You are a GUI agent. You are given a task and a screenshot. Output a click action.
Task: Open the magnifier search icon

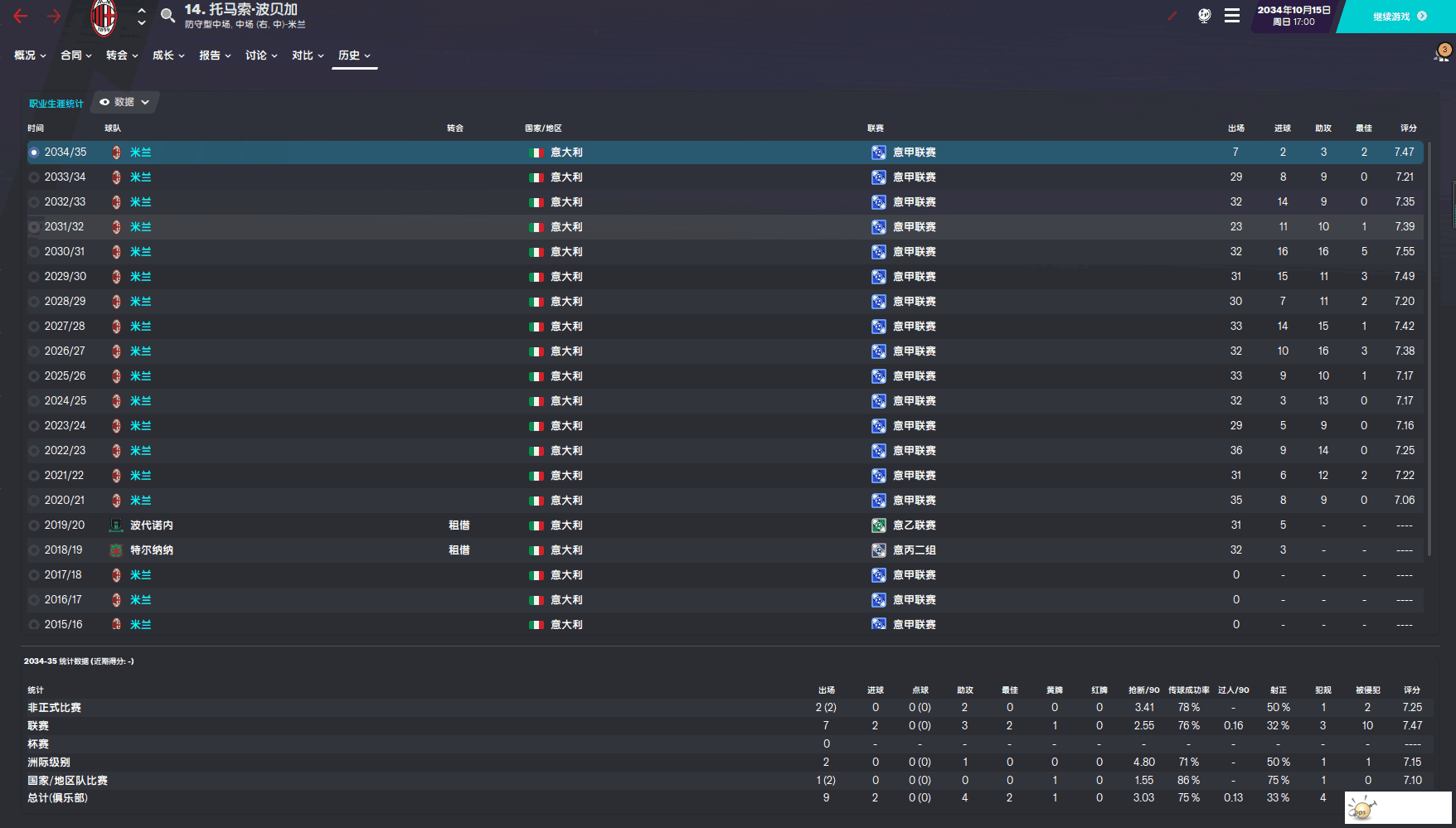(167, 15)
